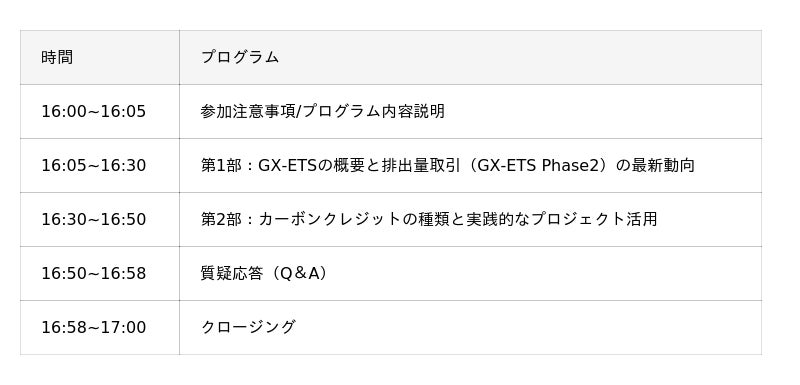Click the 第2部 label
The height and width of the screenshot is (385, 800).
221,219
